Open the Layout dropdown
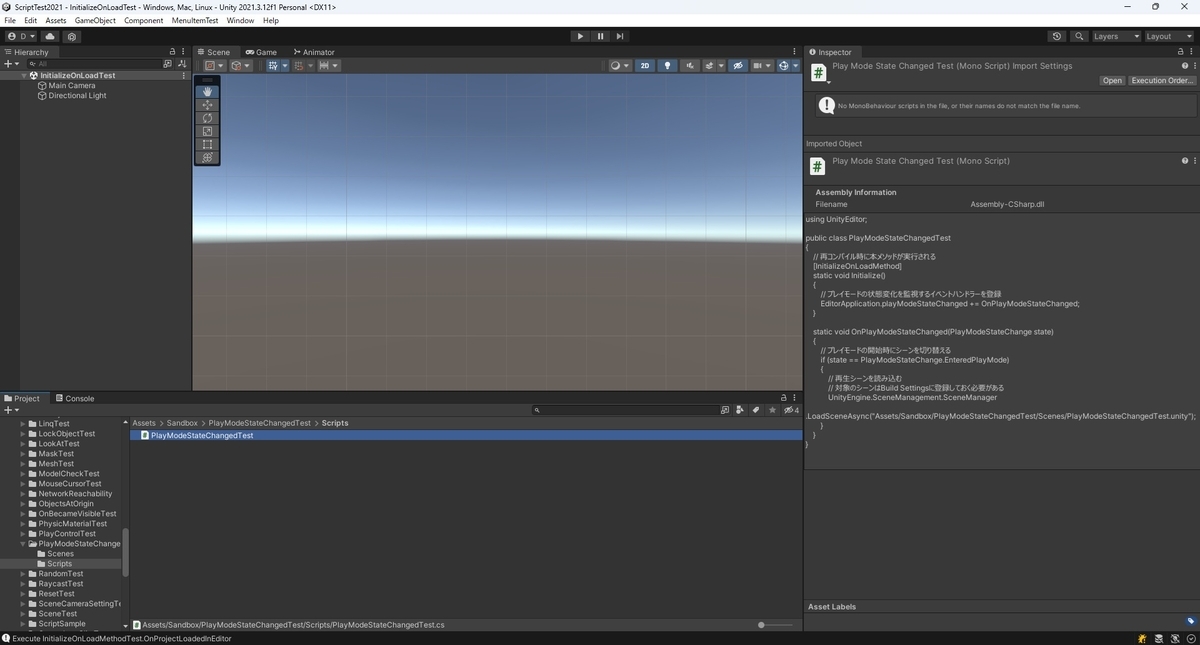The height and width of the screenshot is (645, 1200). click(x=1168, y=36)
